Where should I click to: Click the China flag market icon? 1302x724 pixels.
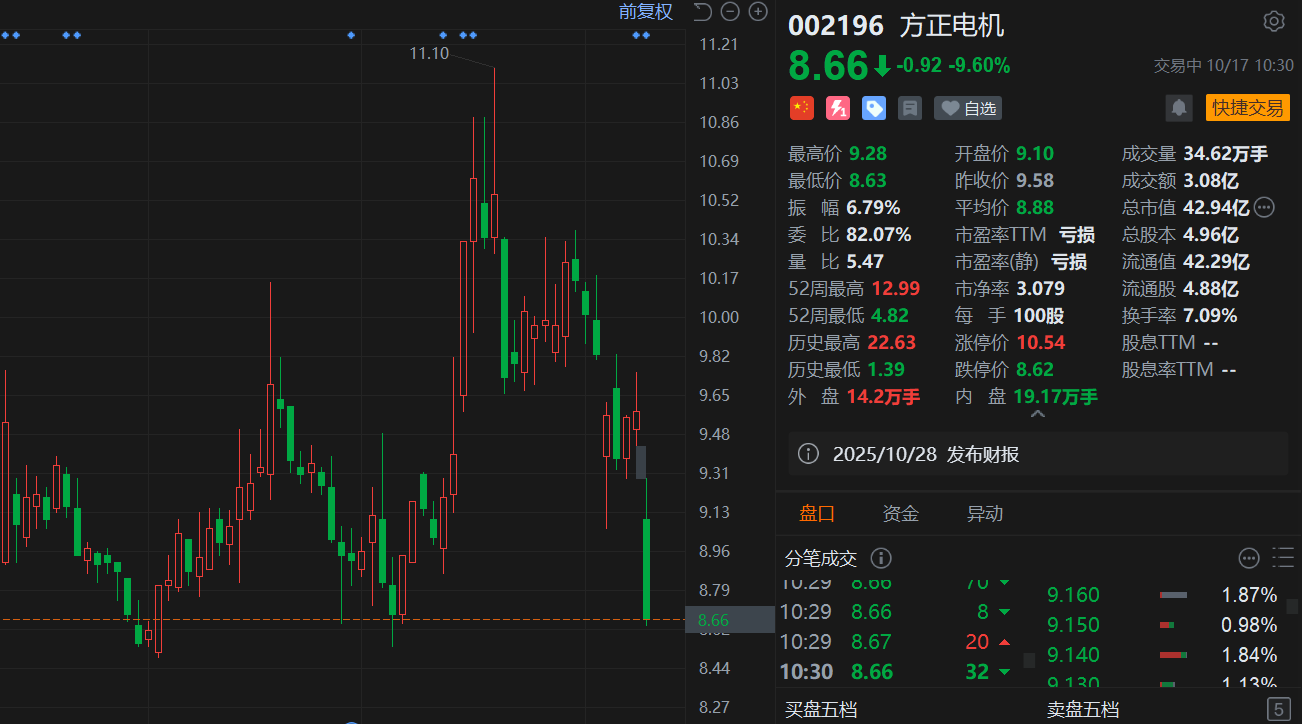tap(801, 108)
